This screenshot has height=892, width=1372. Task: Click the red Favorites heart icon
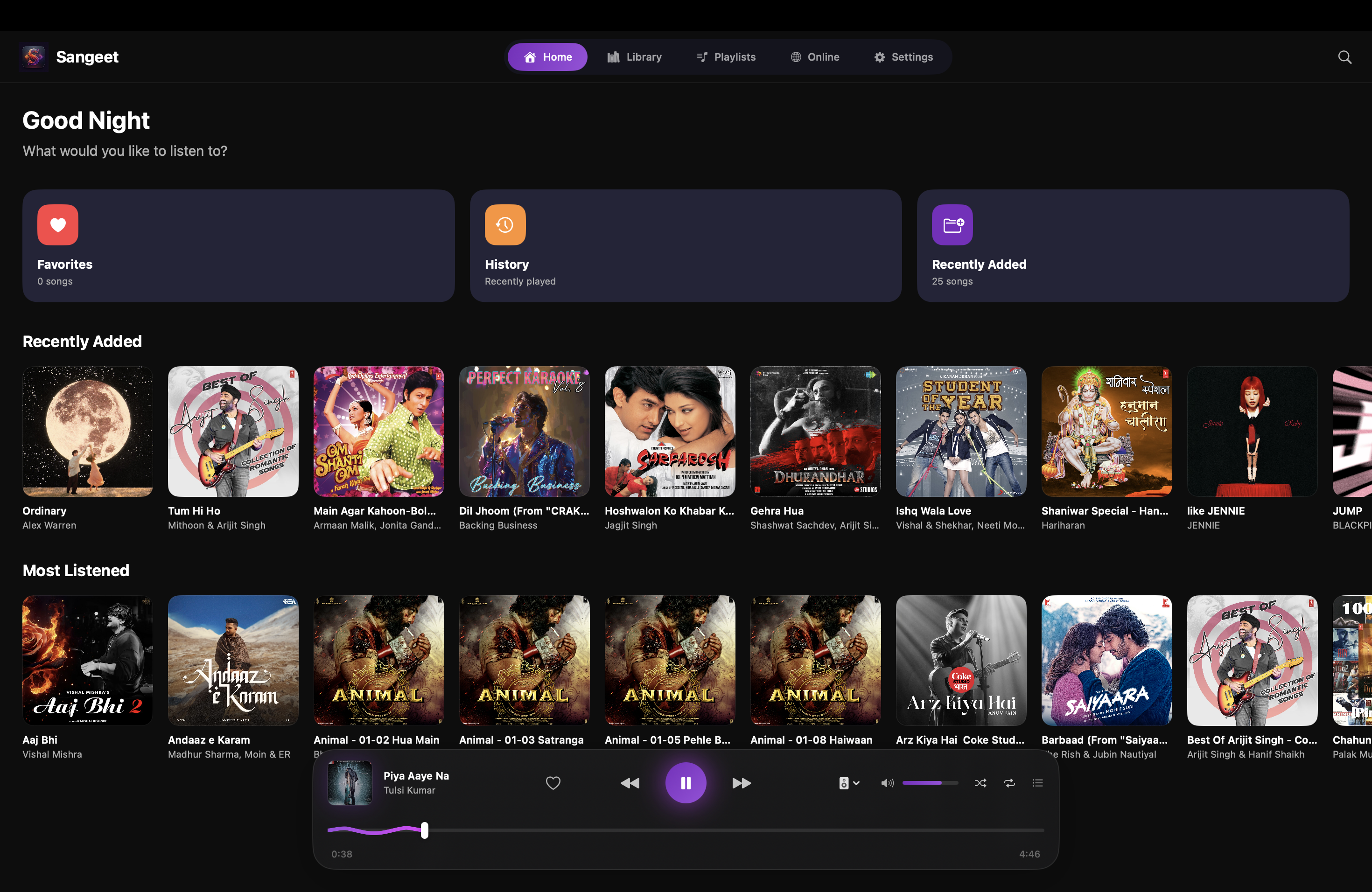point(58,225)
